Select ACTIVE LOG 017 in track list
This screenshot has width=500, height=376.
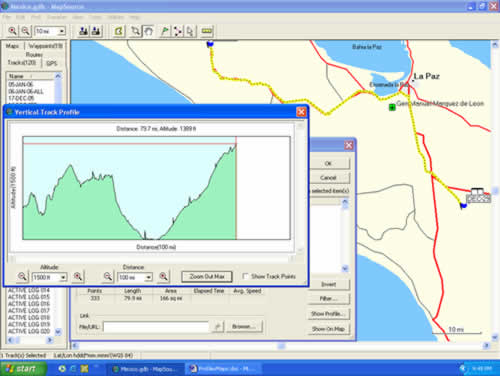29,310
